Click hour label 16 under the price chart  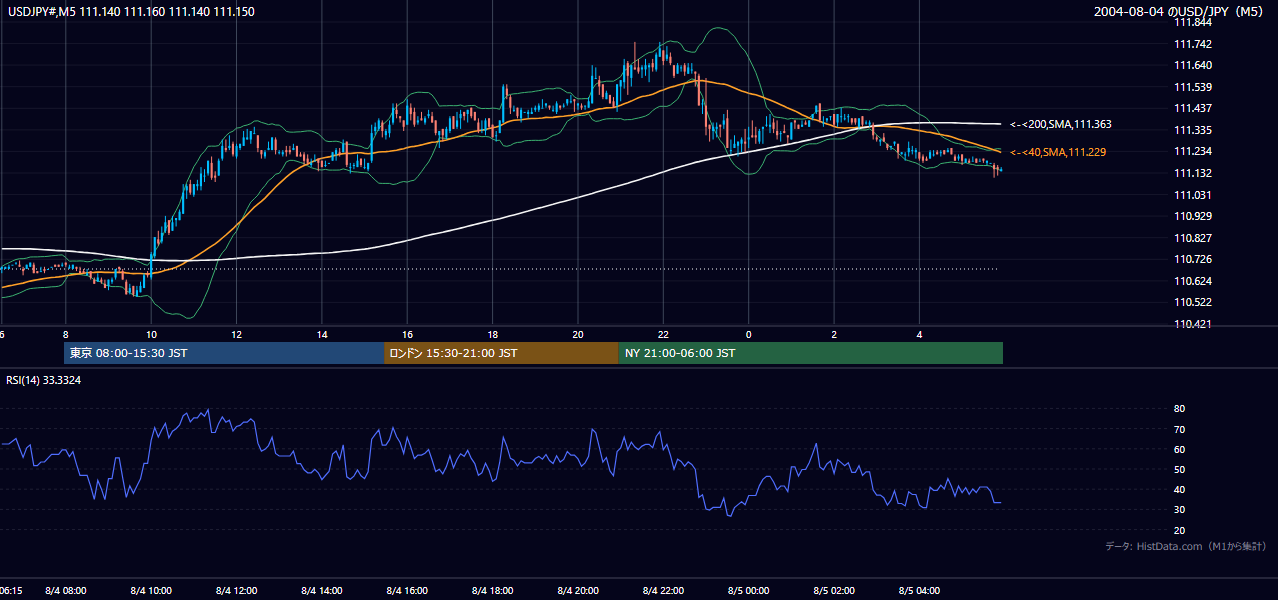(407, 334)
